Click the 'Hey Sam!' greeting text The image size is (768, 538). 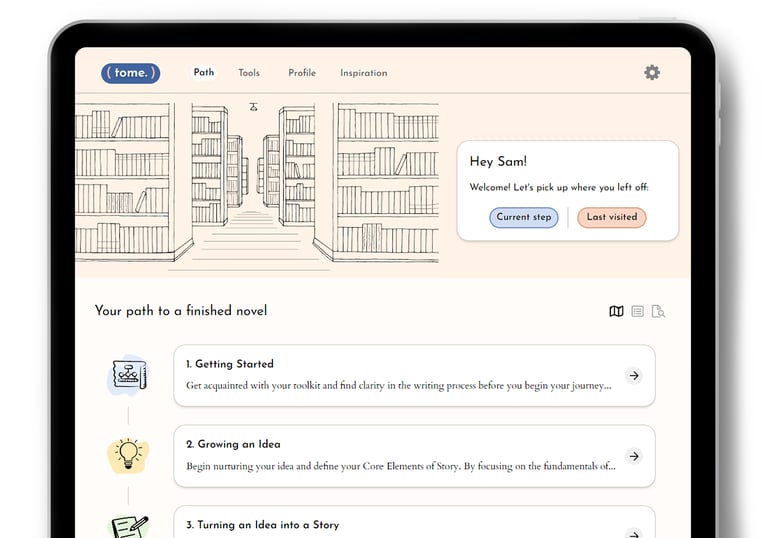(x=498, y=161)
